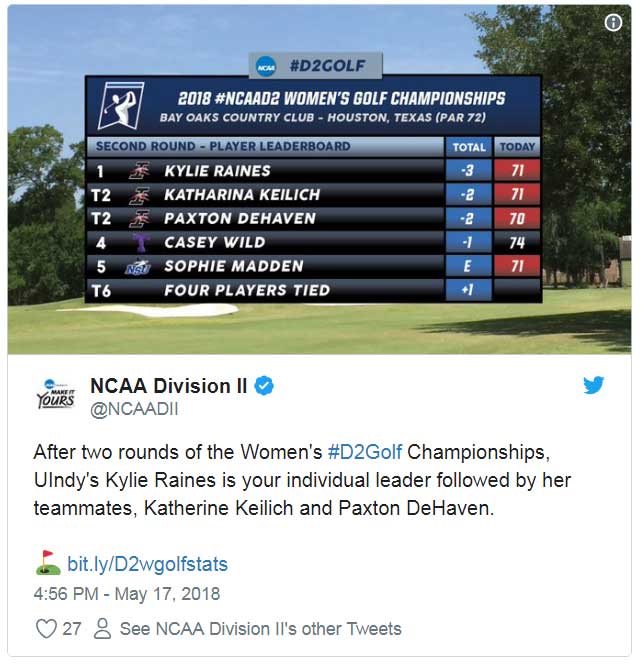Click the golf flag emoji icon
Viewport: 641px width, 665px height.
coord(48,564)
